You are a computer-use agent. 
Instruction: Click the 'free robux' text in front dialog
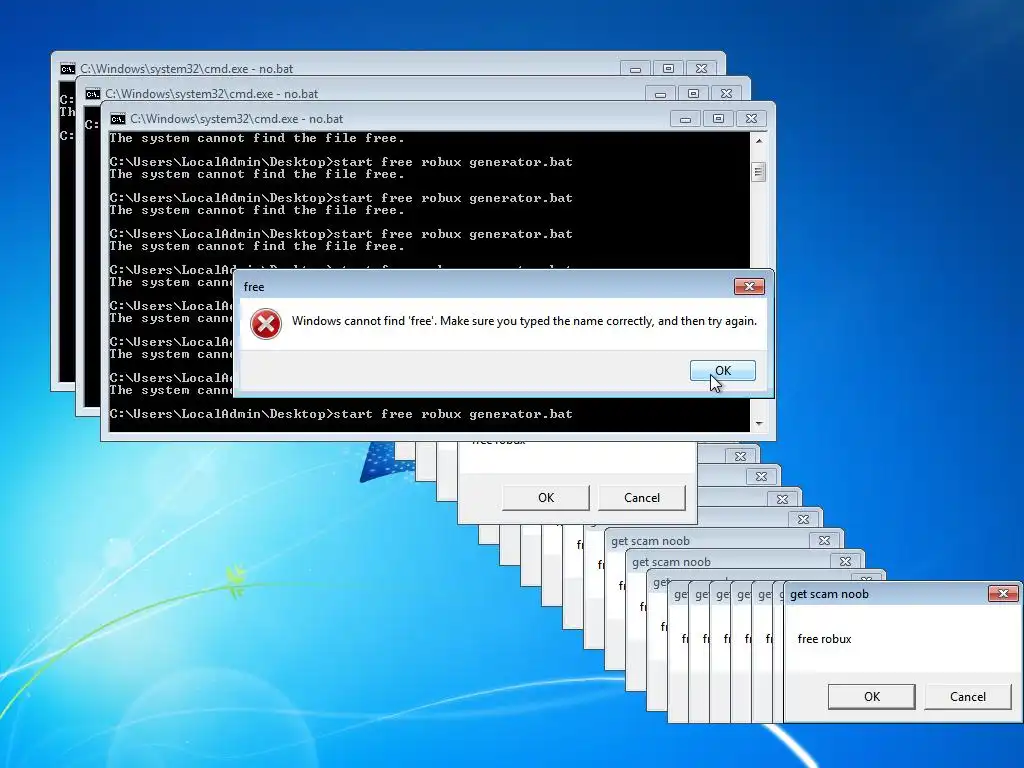[x=824, y=639]
